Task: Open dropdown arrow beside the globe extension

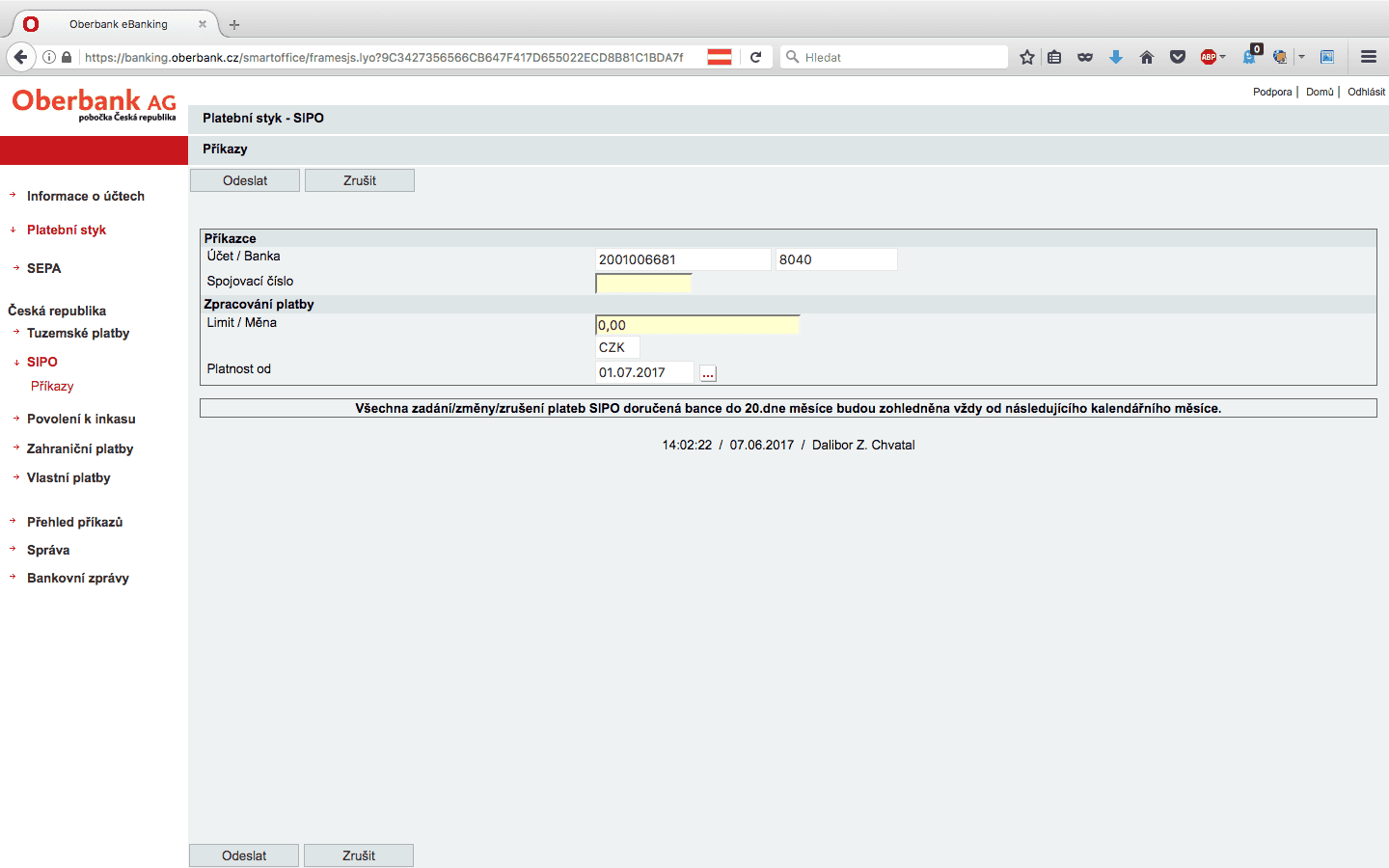Action: (x=1301, y=57)
